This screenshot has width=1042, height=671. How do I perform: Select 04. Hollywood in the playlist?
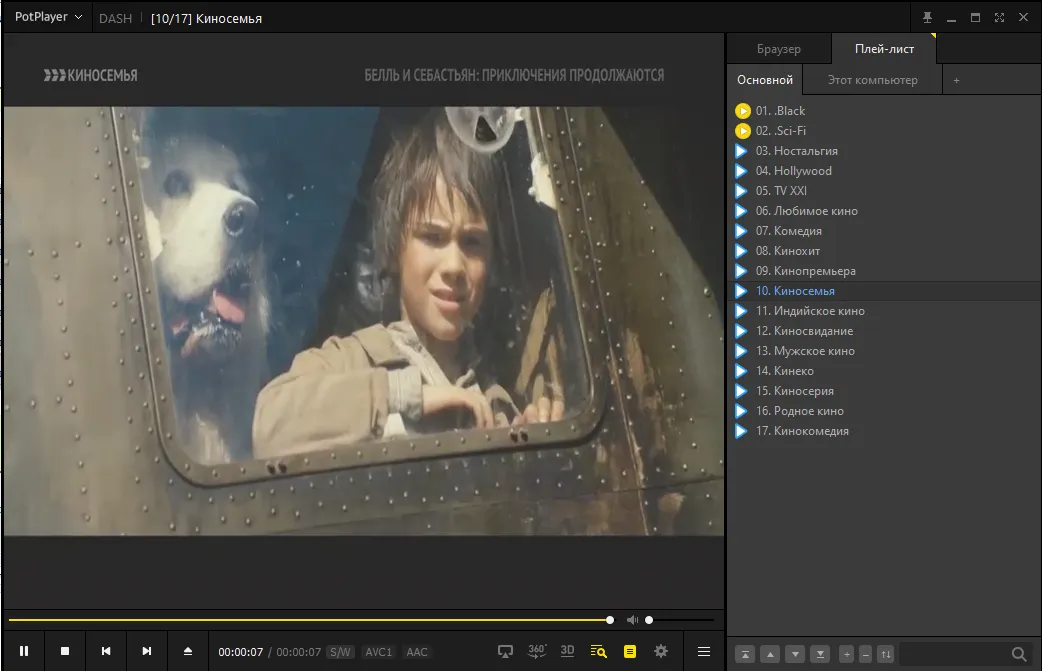point(884,171)
